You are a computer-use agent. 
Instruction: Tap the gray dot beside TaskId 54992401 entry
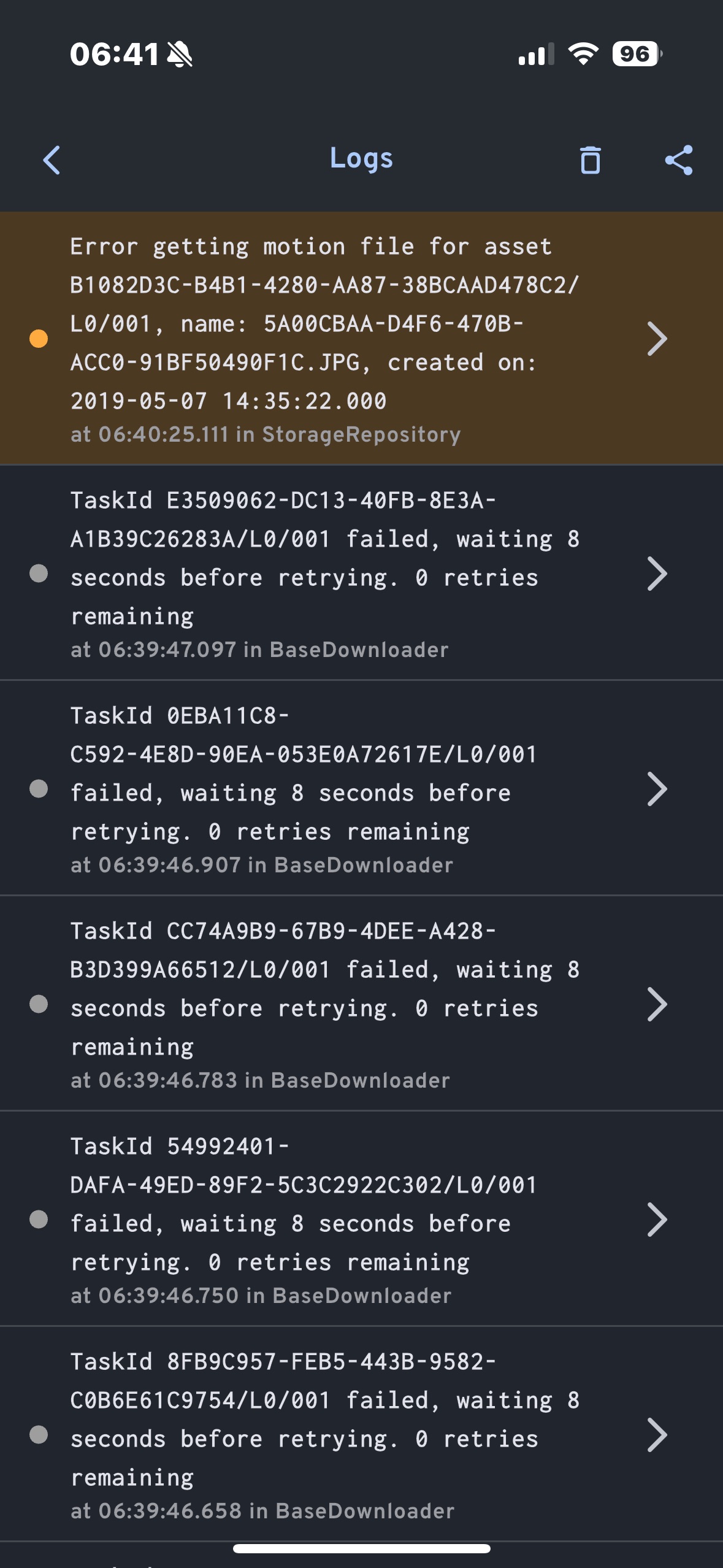[39, 1220]
